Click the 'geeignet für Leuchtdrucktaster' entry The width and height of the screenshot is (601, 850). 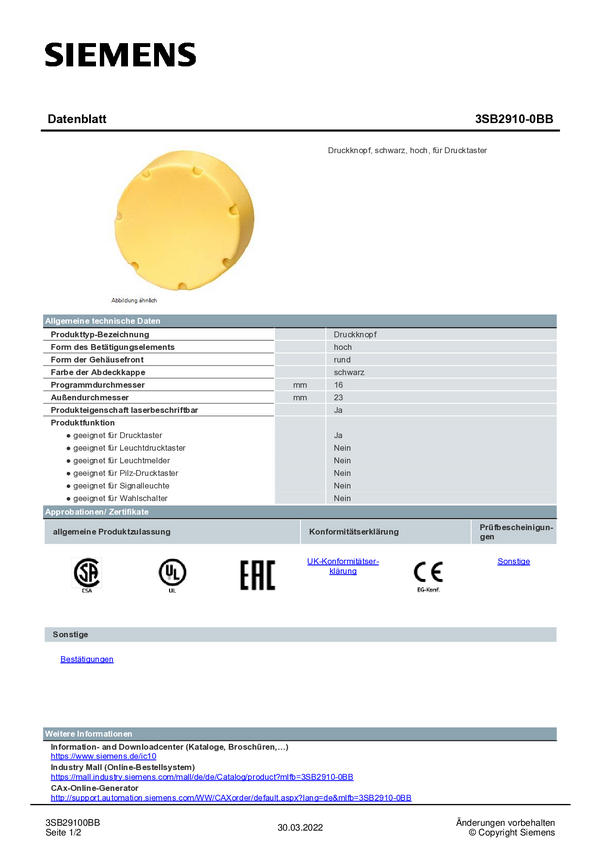point(129,448)
